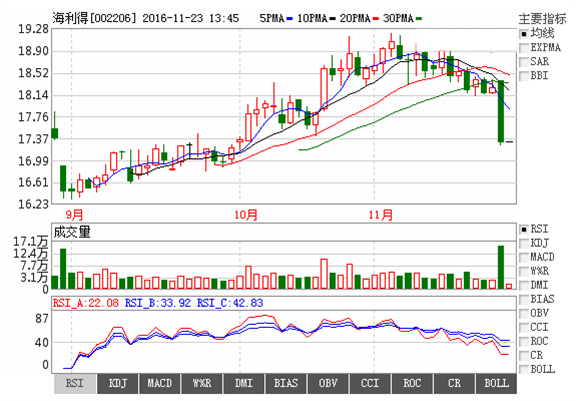Check the W%R box in side list
The width and height of the screenshot is (576, 401).
click(x=524, y=272)
